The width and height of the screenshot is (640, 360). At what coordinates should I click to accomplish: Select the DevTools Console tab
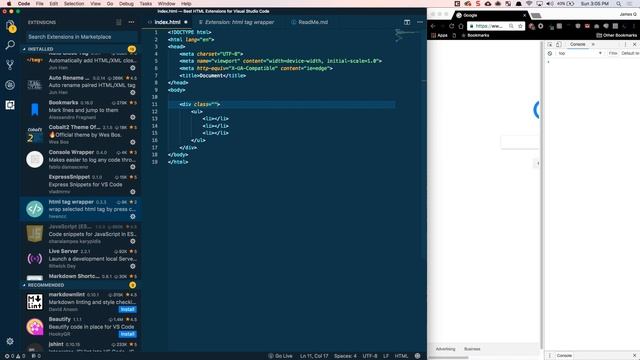click(578, 44)
